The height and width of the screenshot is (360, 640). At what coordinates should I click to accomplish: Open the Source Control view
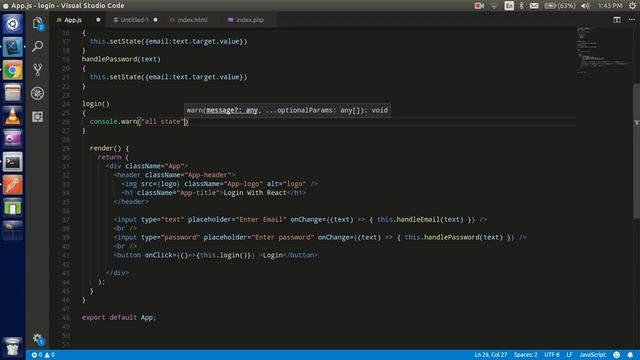coord(38,70)
